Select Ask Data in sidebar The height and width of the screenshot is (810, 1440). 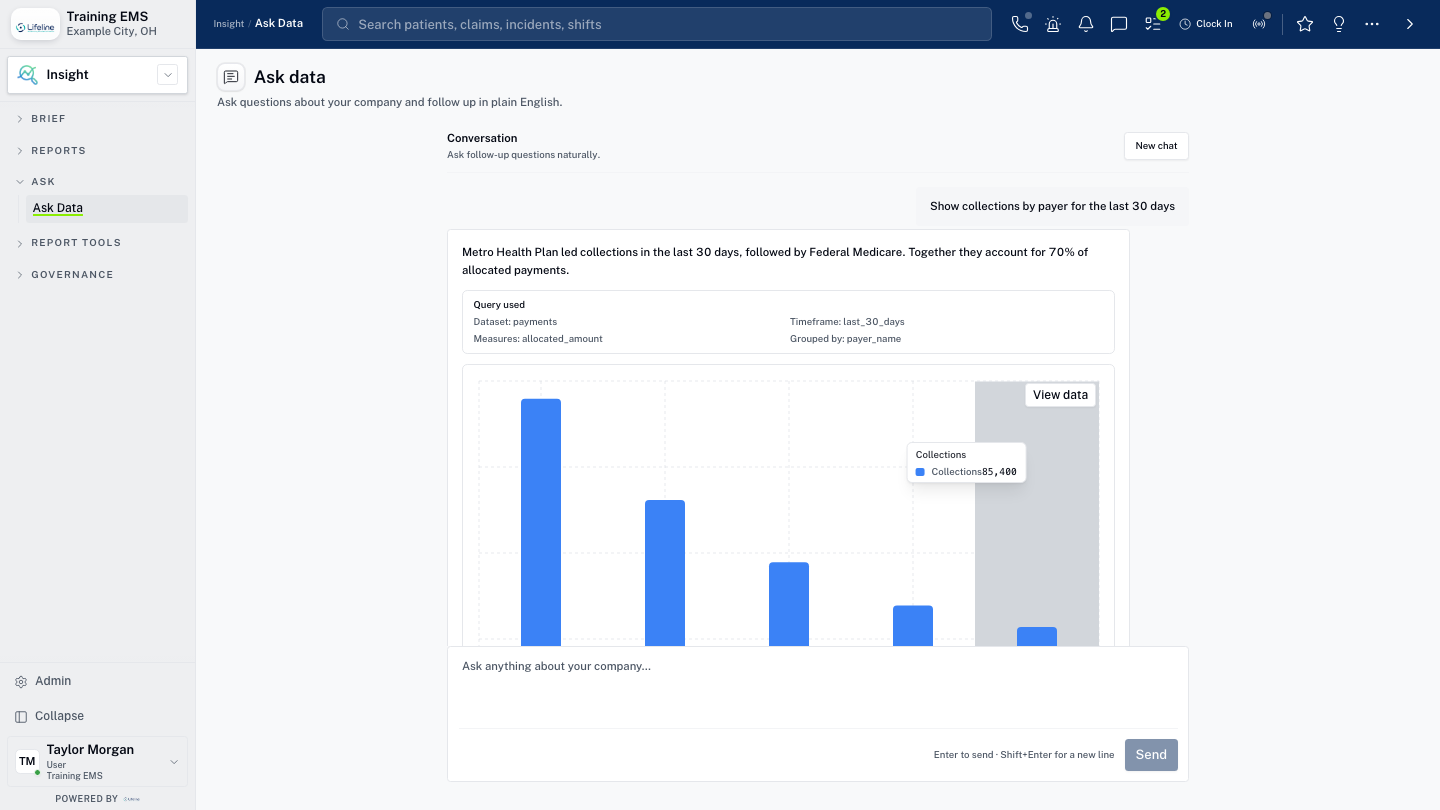tap(106, 208)
